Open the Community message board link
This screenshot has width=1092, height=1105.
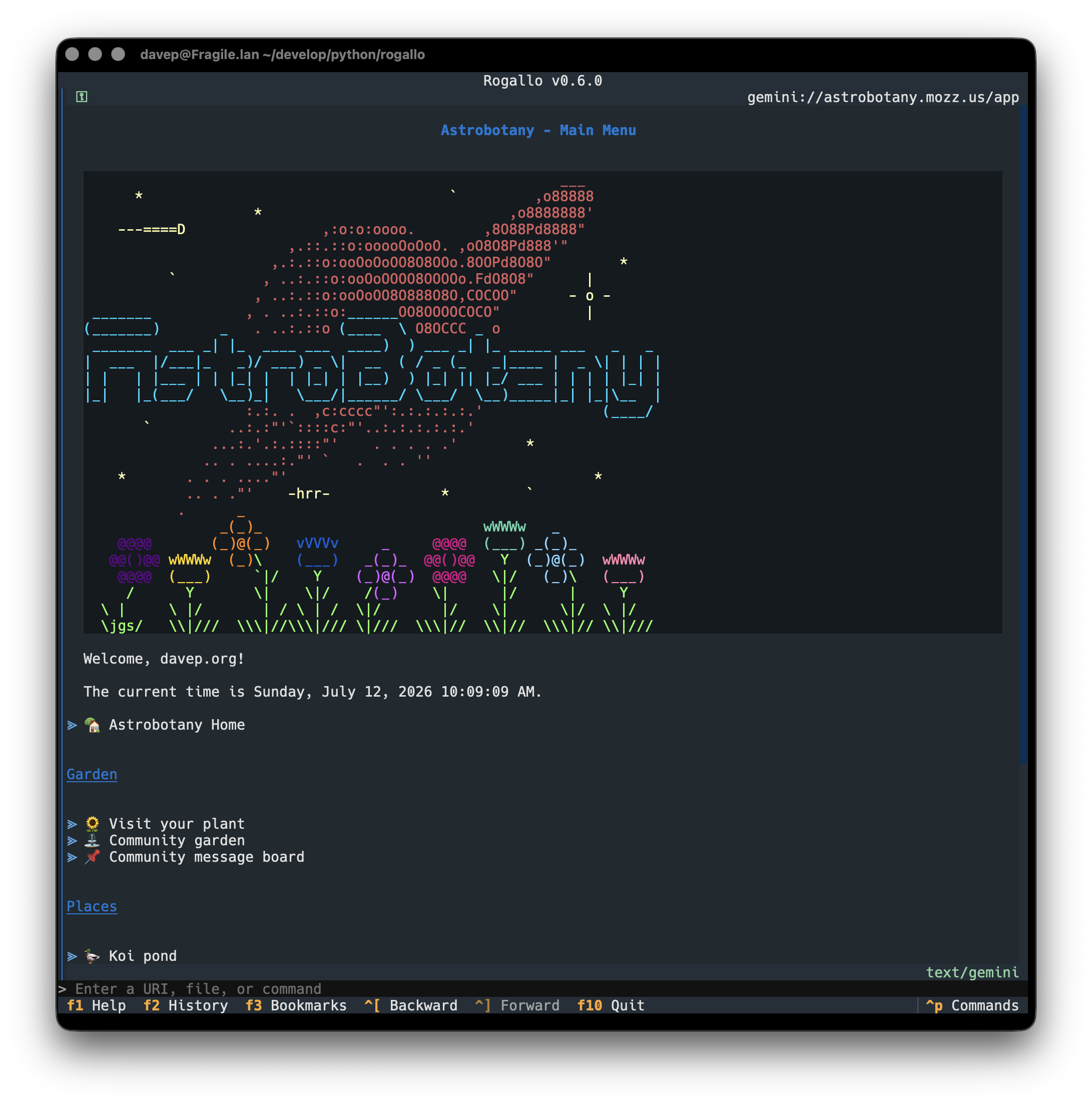click(207, 857)
